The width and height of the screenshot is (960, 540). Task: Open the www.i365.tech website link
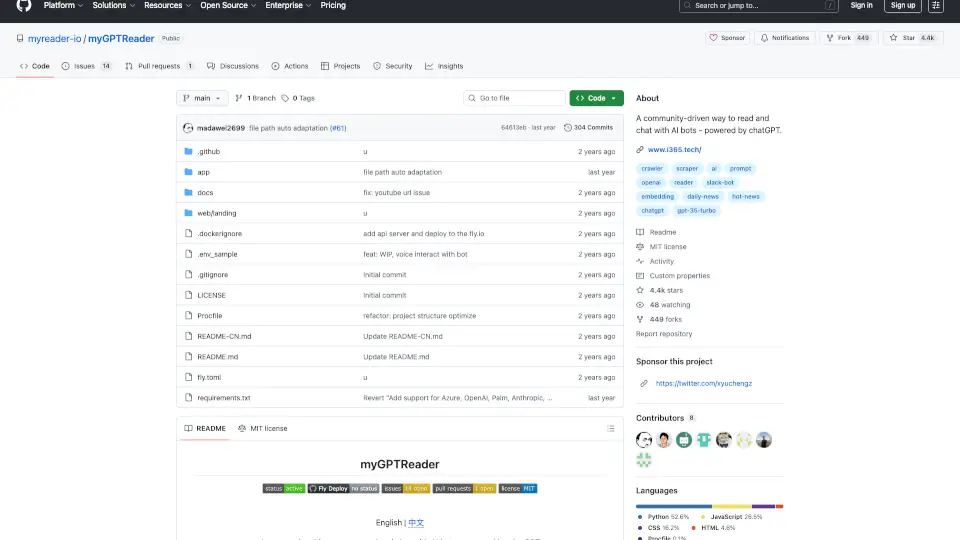point(675,150)
